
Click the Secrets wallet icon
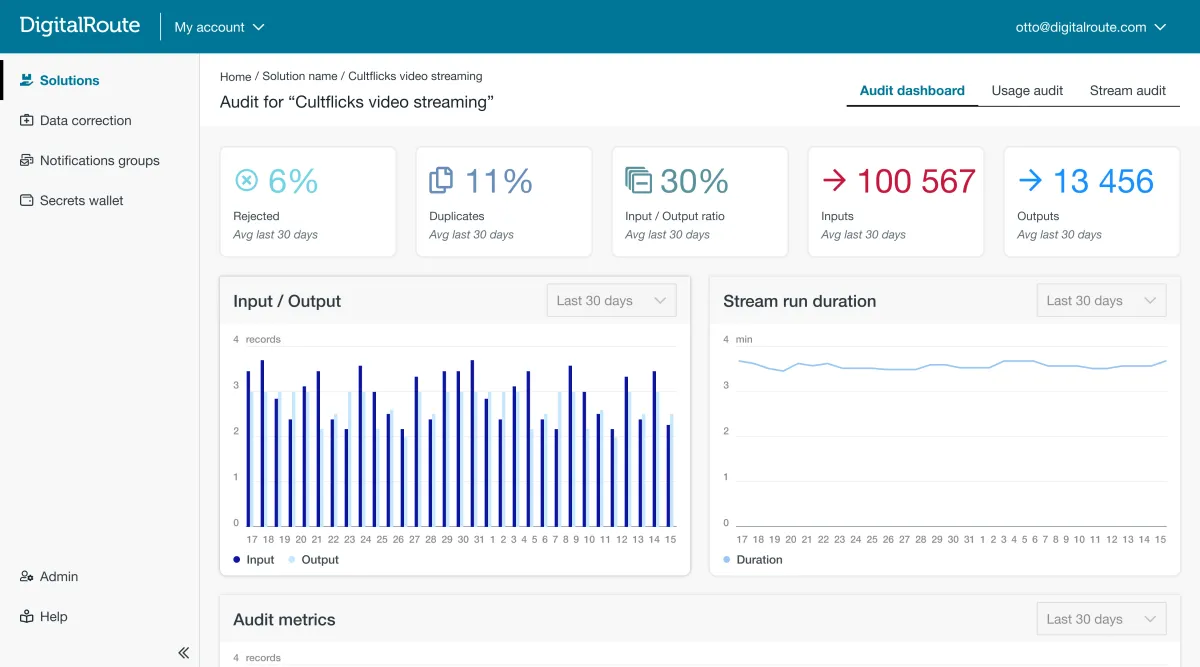pos(27,200)
